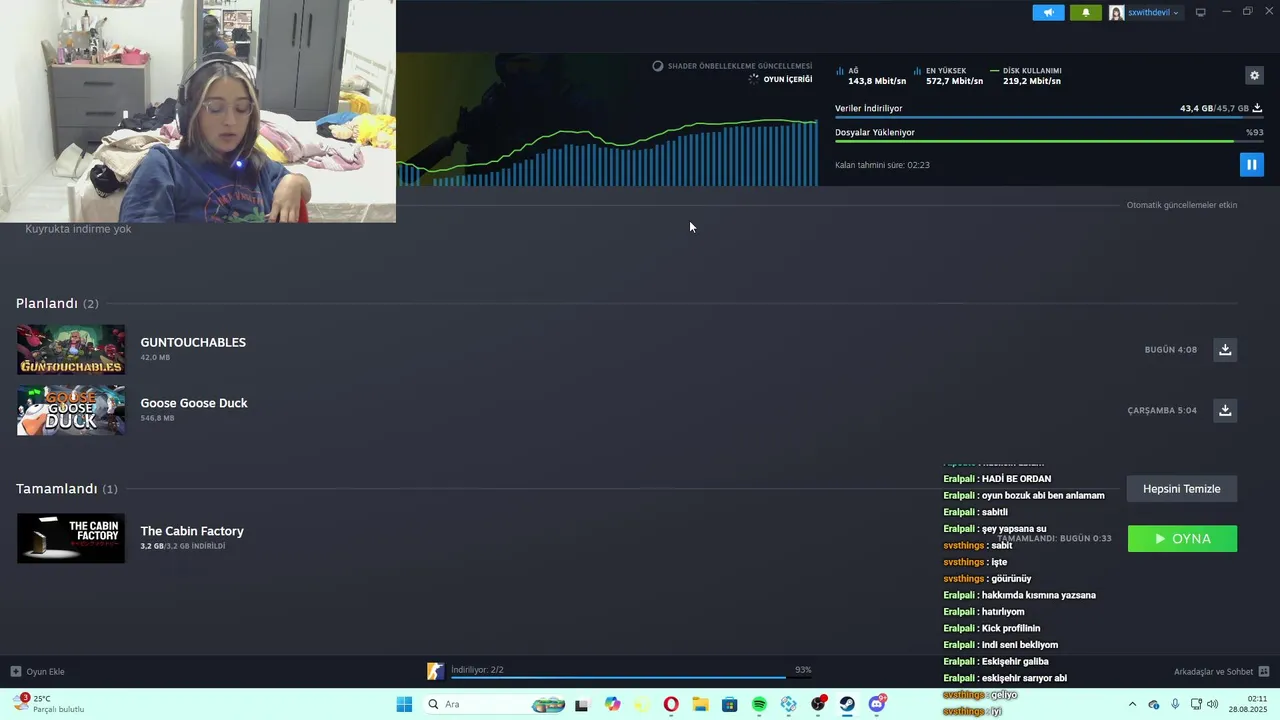This screenshot has width=1280, height=720.
Task: Click the sxwithdevil profile avatar
Action: click(1116, 13)
